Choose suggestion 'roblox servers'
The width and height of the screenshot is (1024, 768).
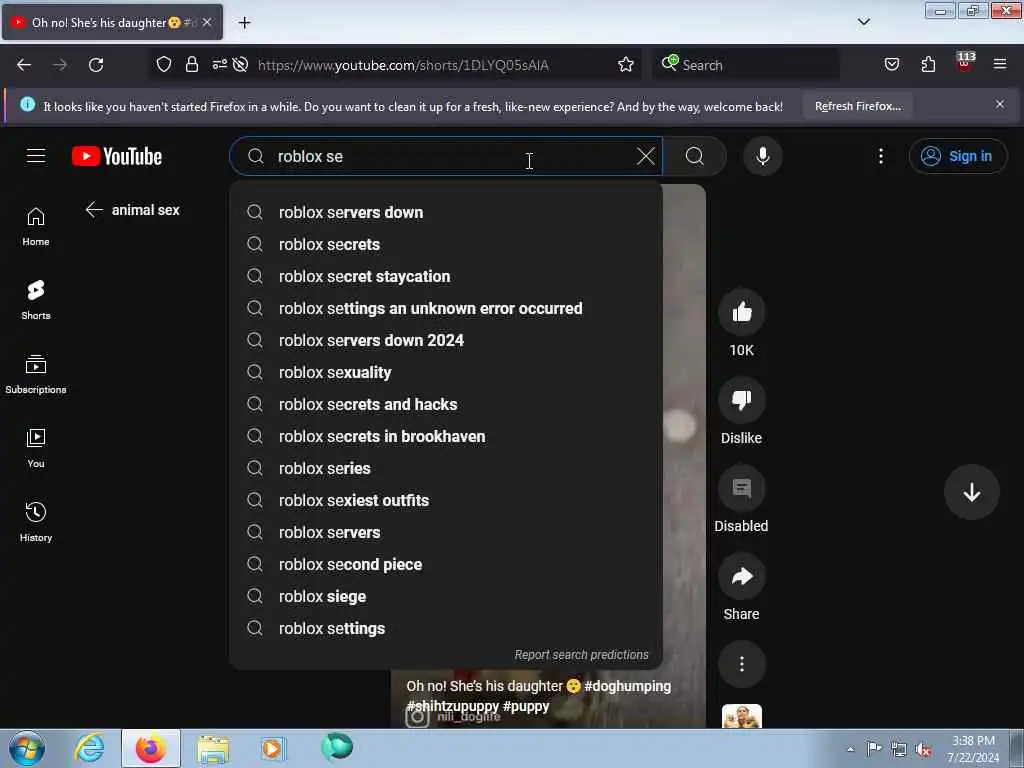(445, 532)
